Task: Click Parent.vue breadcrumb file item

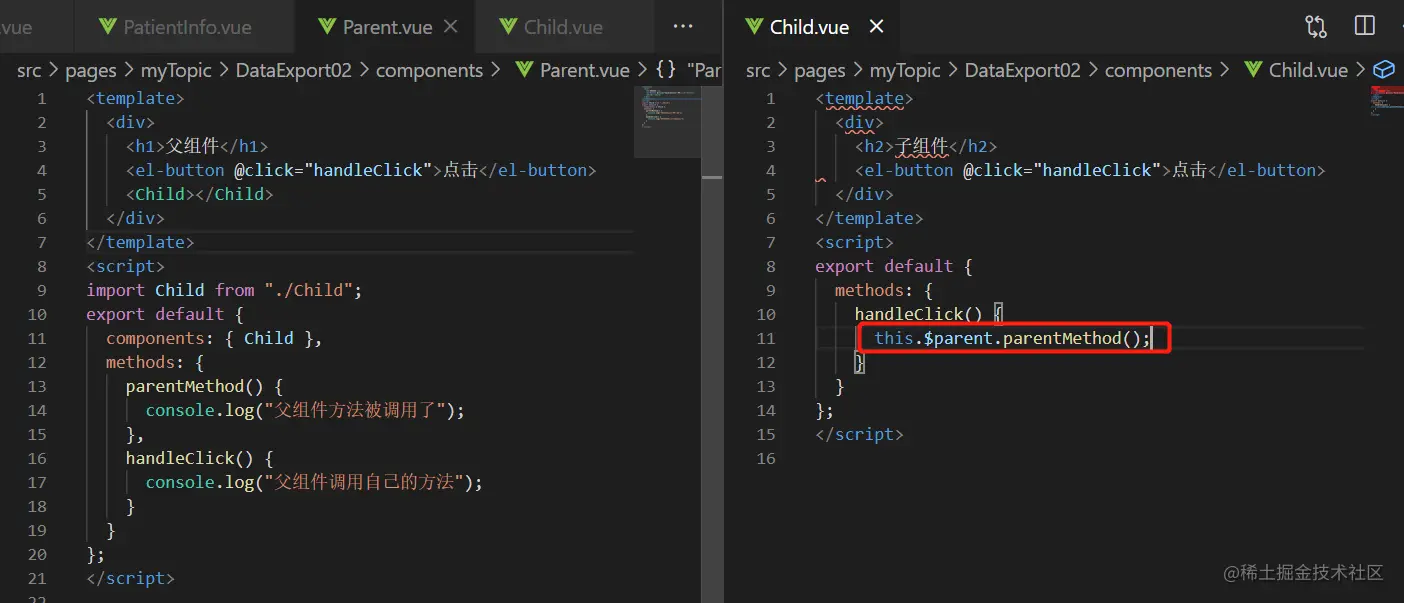Action: click(x=573, y=70)
